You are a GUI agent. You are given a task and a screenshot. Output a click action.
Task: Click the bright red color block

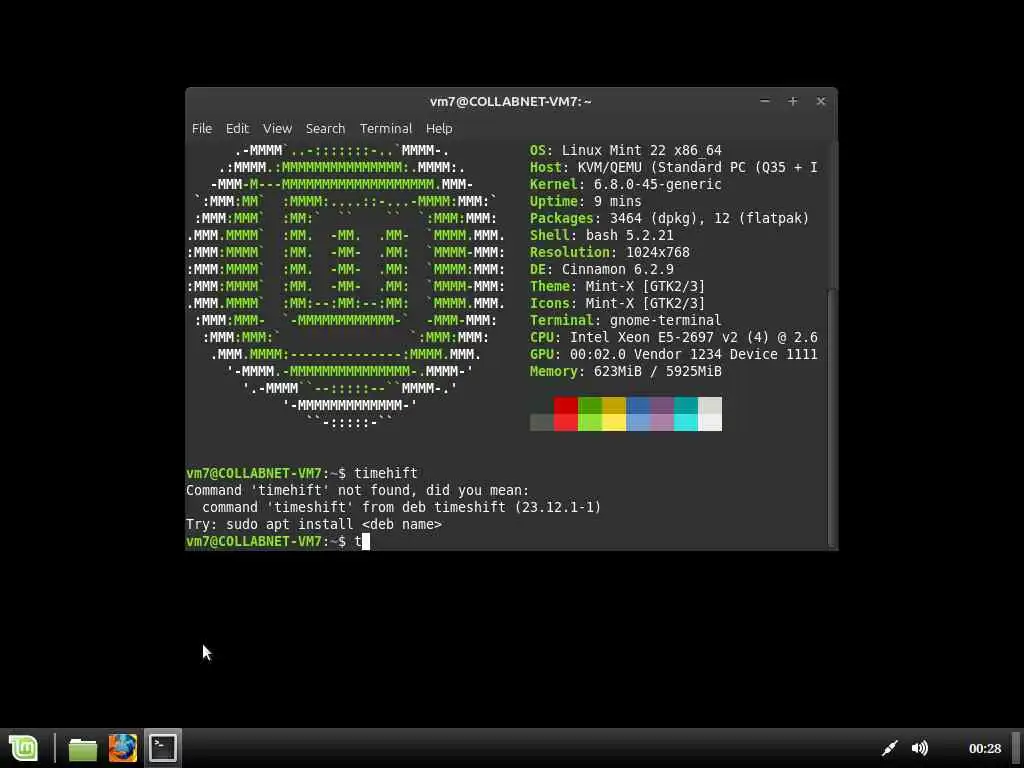[x=566, y=423]
